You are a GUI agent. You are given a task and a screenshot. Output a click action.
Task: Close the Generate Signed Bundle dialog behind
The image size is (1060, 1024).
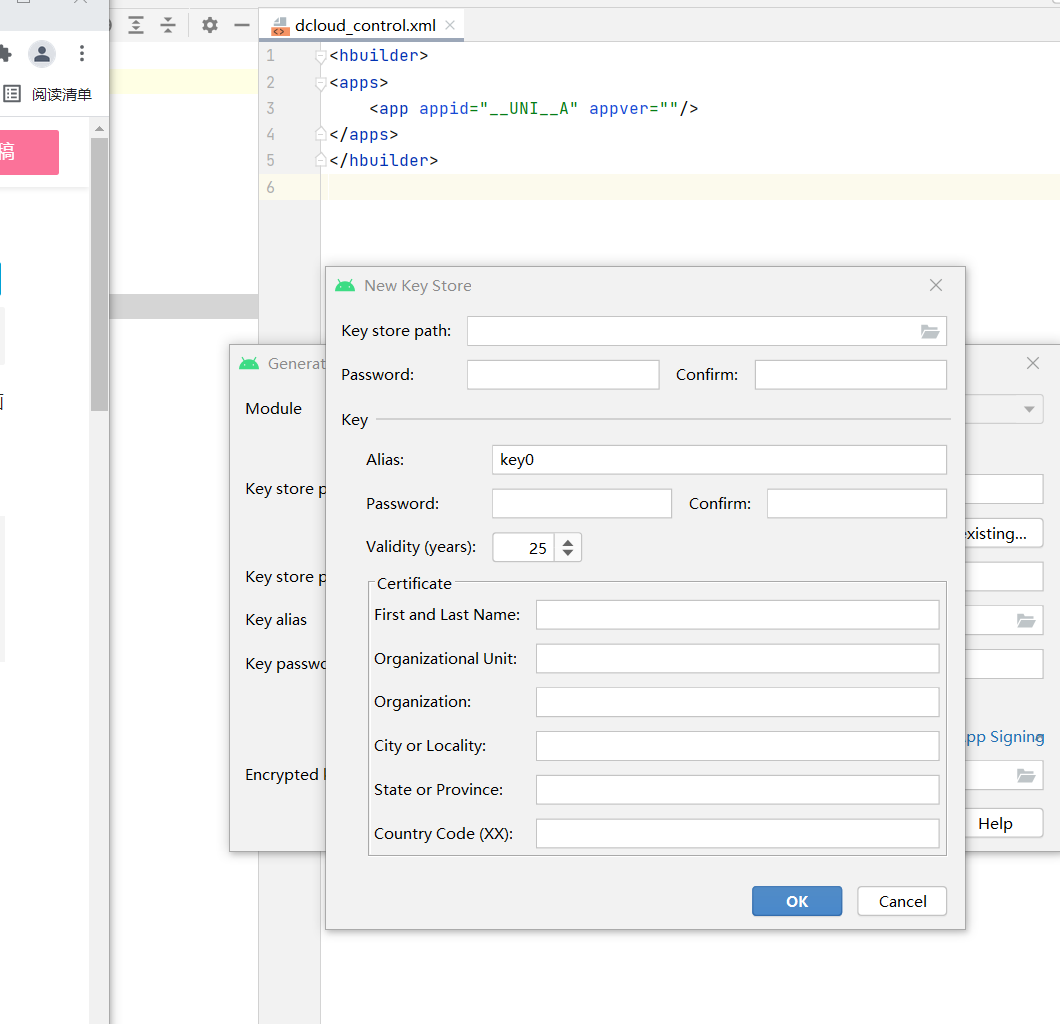coord(1032,364)
